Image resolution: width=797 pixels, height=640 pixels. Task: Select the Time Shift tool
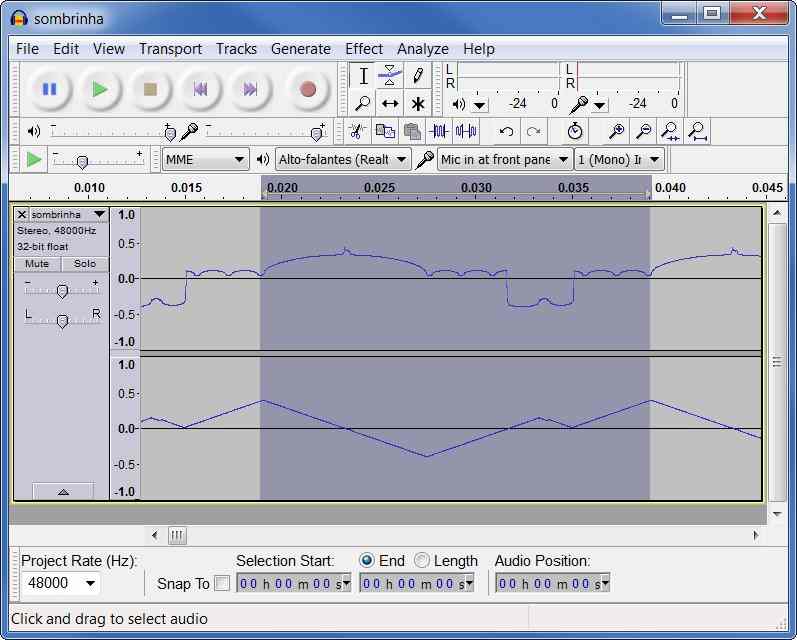[x=390, y=103]
